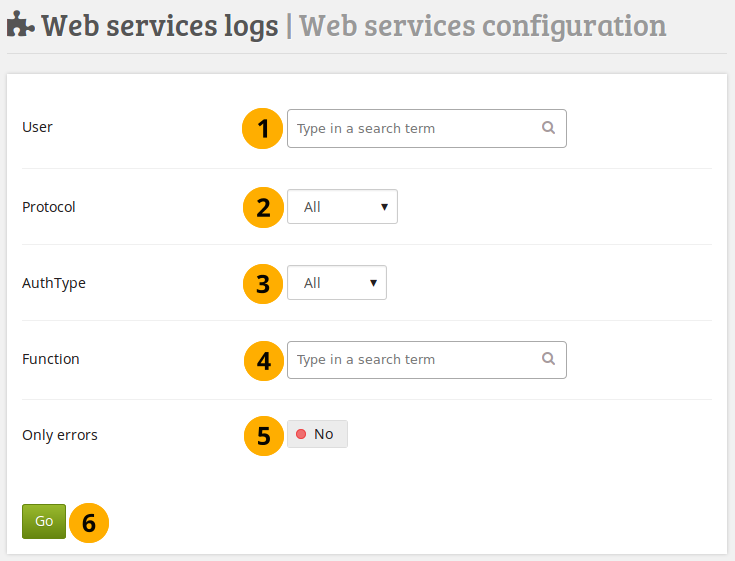This screenshot has width=735, height=561.
Task: Focus the Function search input field
Action: pos(415,360)
